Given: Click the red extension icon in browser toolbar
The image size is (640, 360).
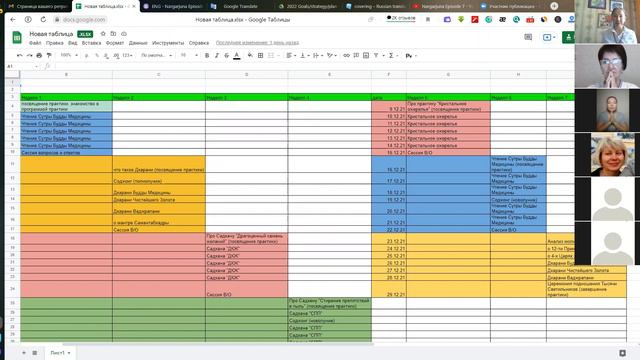Looking at the screenshot, I should 475,19.
